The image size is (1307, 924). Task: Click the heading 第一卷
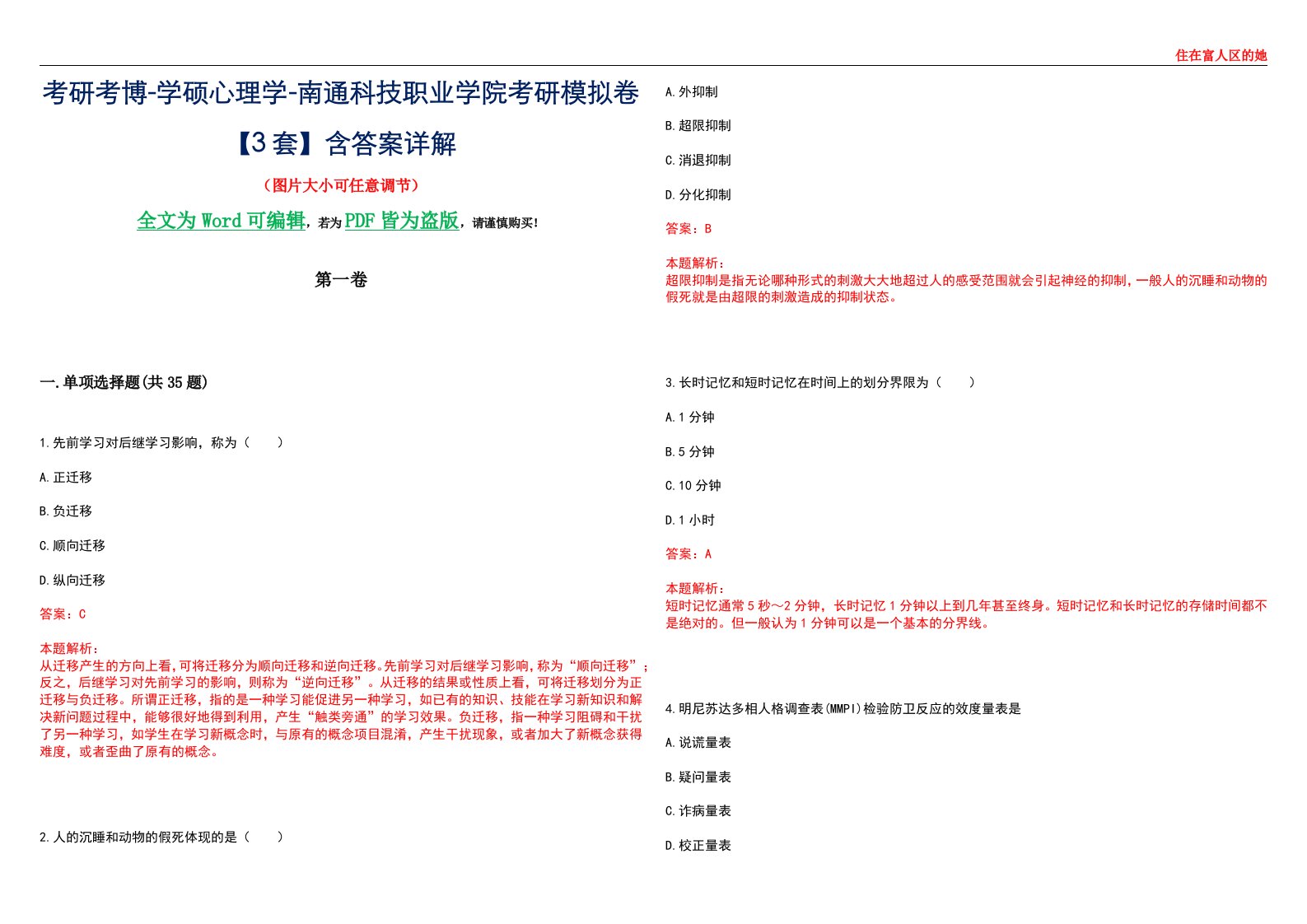click(x=341, y=280)
